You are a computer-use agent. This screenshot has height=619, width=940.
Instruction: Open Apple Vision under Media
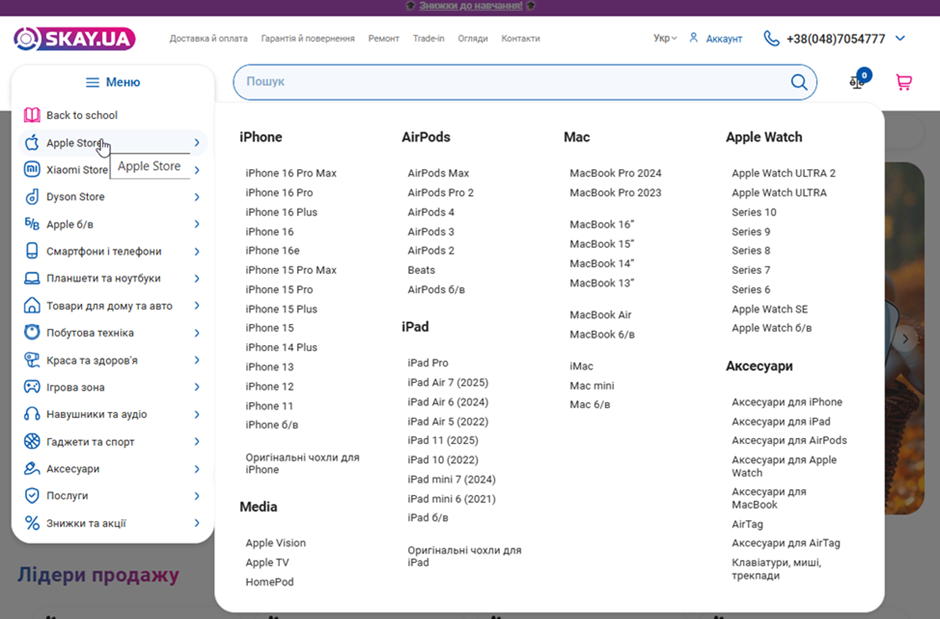[275, 543]
